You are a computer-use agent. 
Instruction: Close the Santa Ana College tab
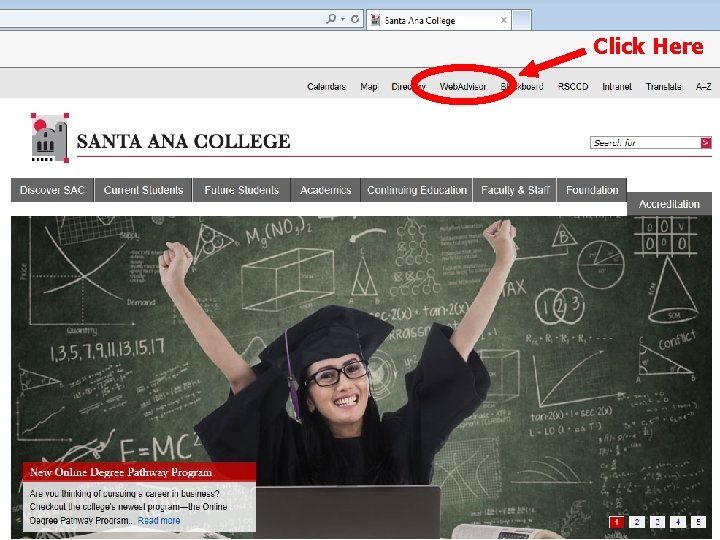click(504, 20)
